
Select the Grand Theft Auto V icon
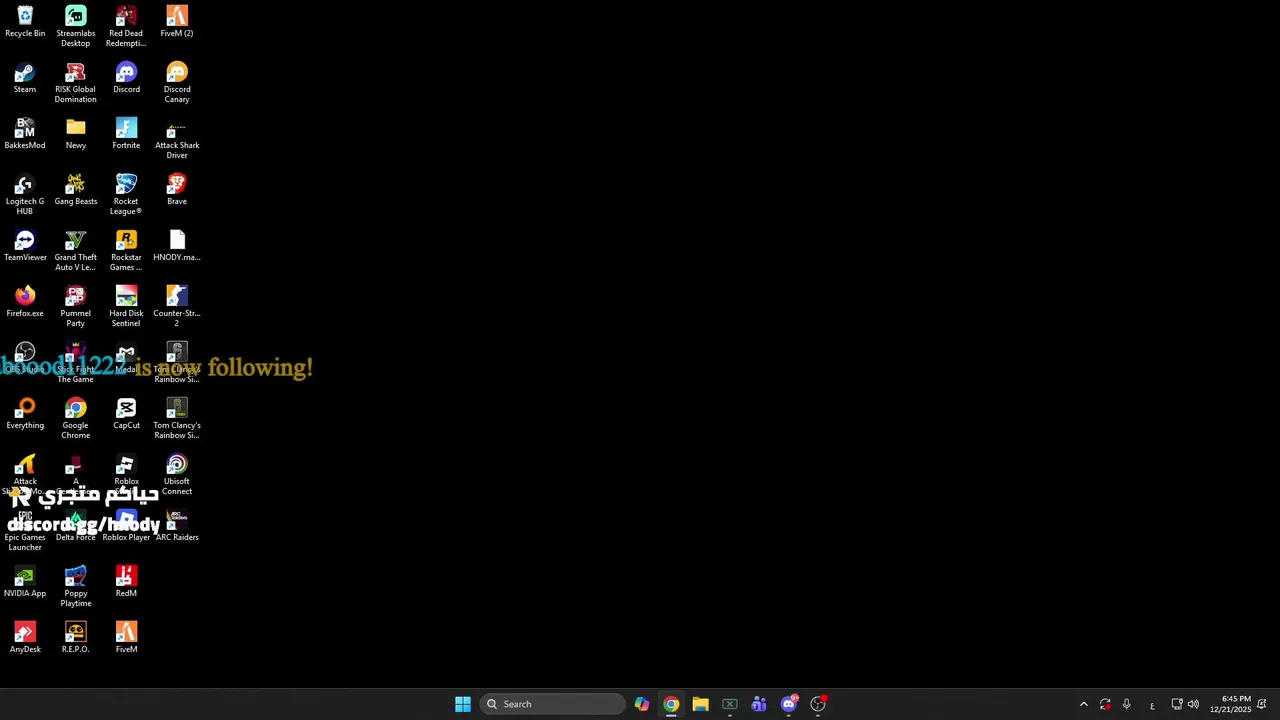(x=76, y=251)
